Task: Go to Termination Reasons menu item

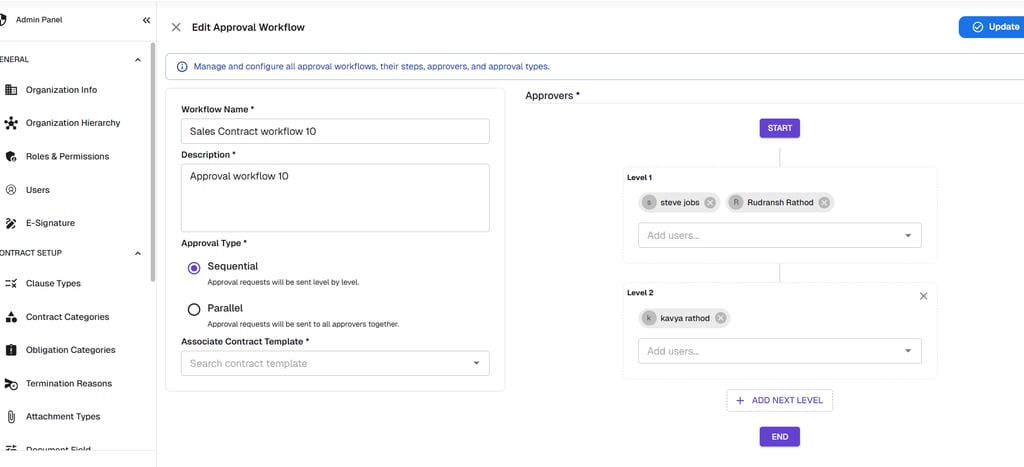Action: click(x=69, y=384)
